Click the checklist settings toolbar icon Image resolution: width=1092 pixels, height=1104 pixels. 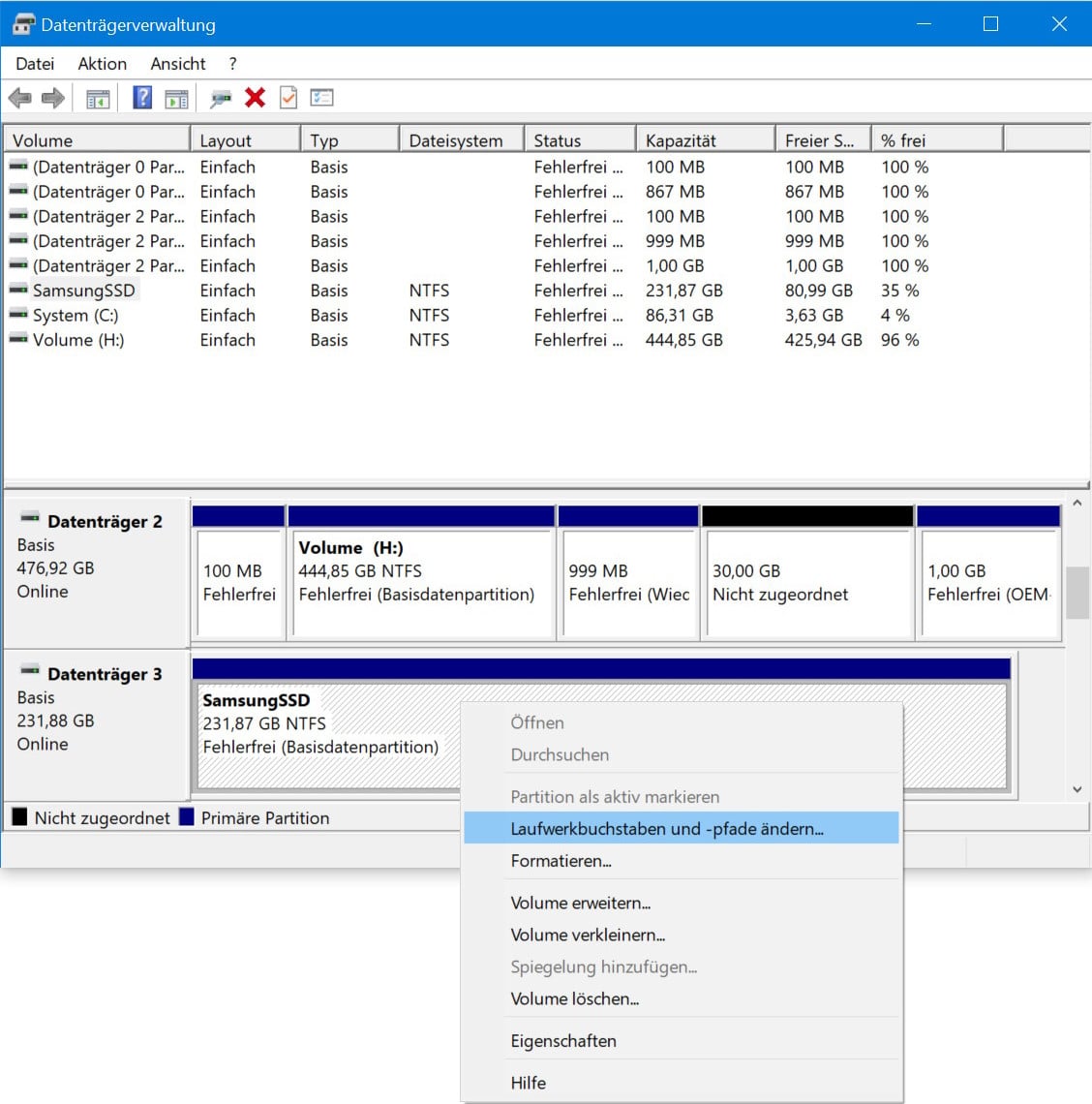tap(321, 97)
